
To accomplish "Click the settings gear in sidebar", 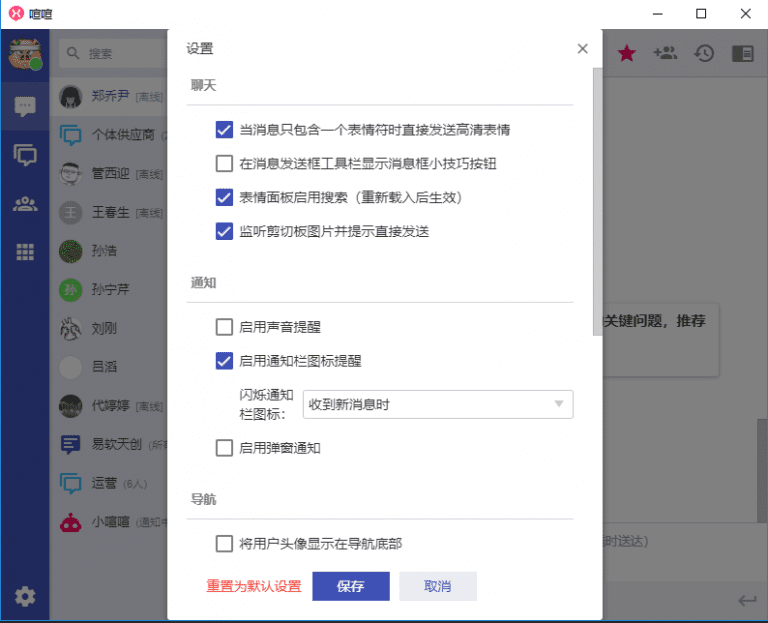I will pos(25,597).
